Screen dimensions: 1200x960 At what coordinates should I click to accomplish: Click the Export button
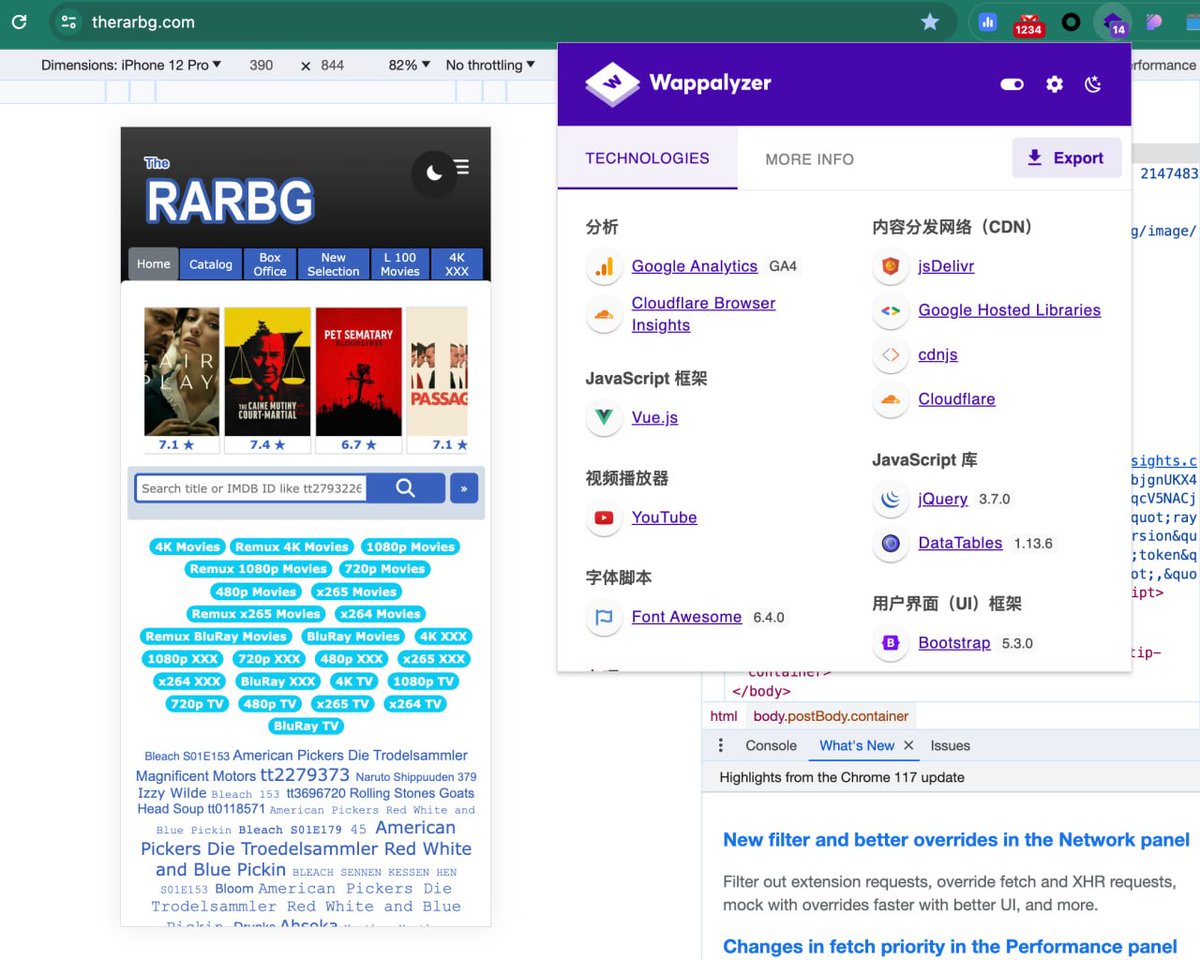point(1066,158)
